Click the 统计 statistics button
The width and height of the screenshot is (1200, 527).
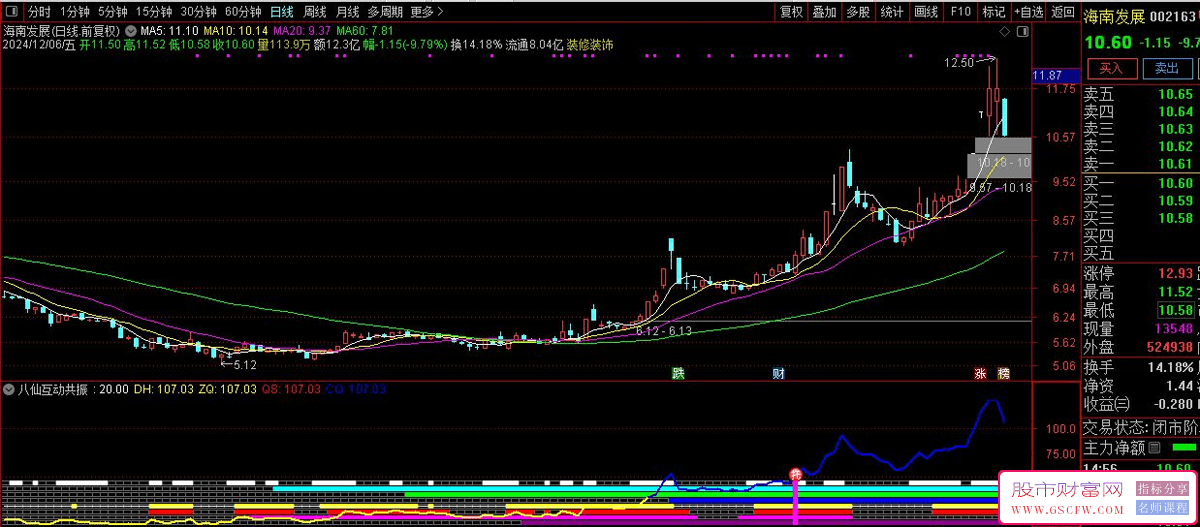click(x=891, y=12)
